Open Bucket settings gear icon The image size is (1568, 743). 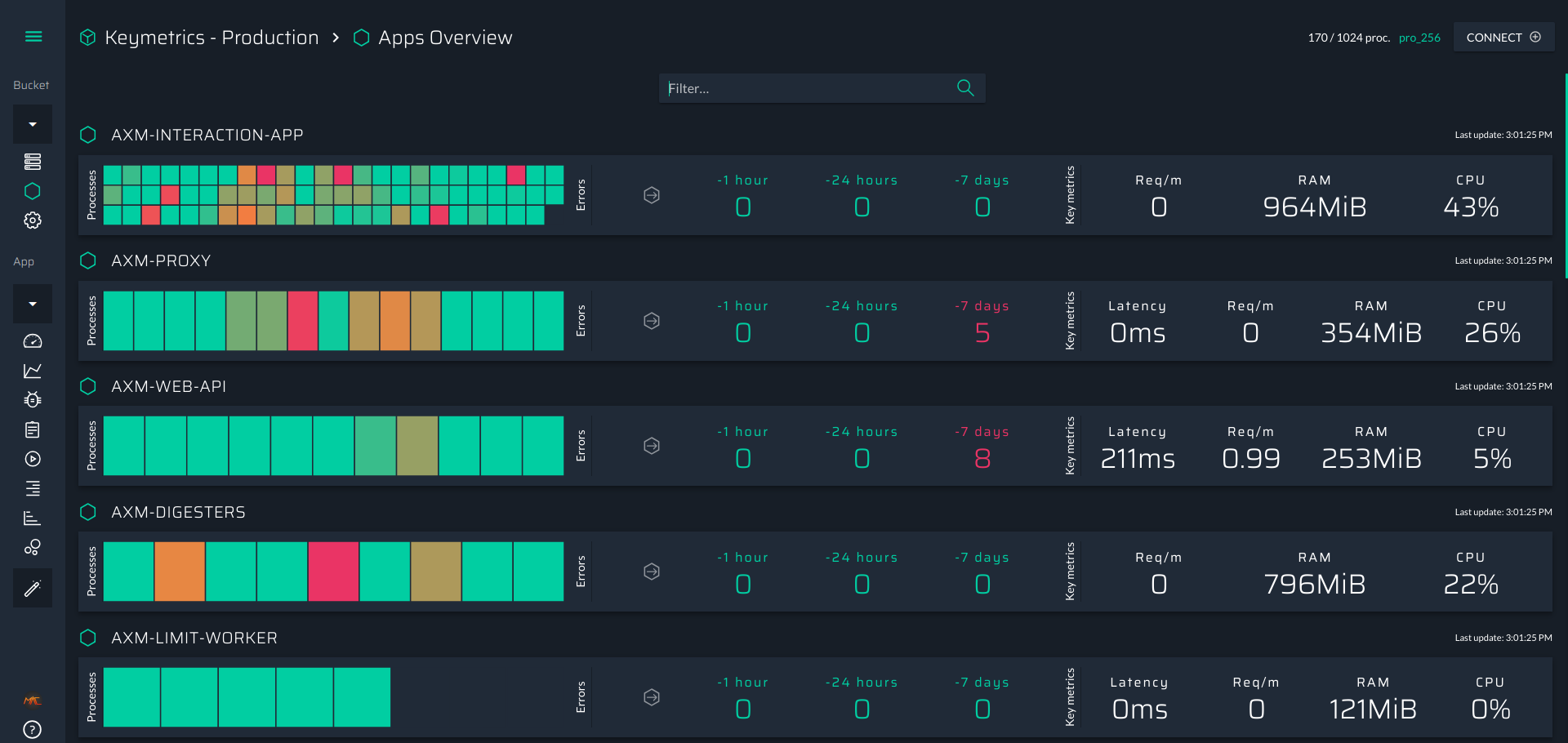[x=33, y=220]
